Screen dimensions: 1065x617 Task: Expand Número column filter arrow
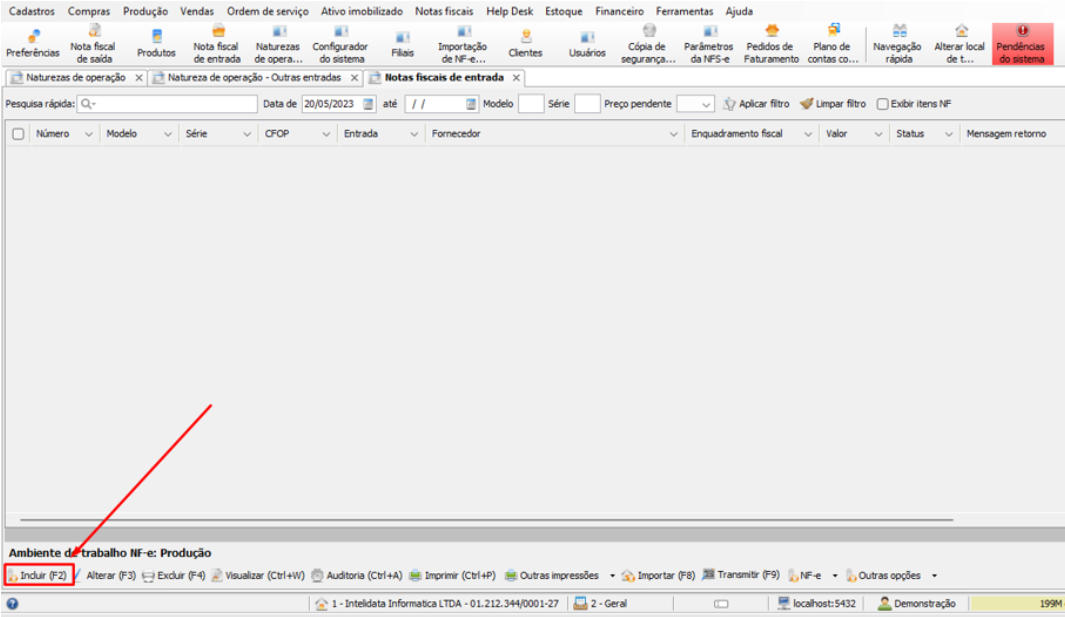pyautogui.click(x=88, y=135)
